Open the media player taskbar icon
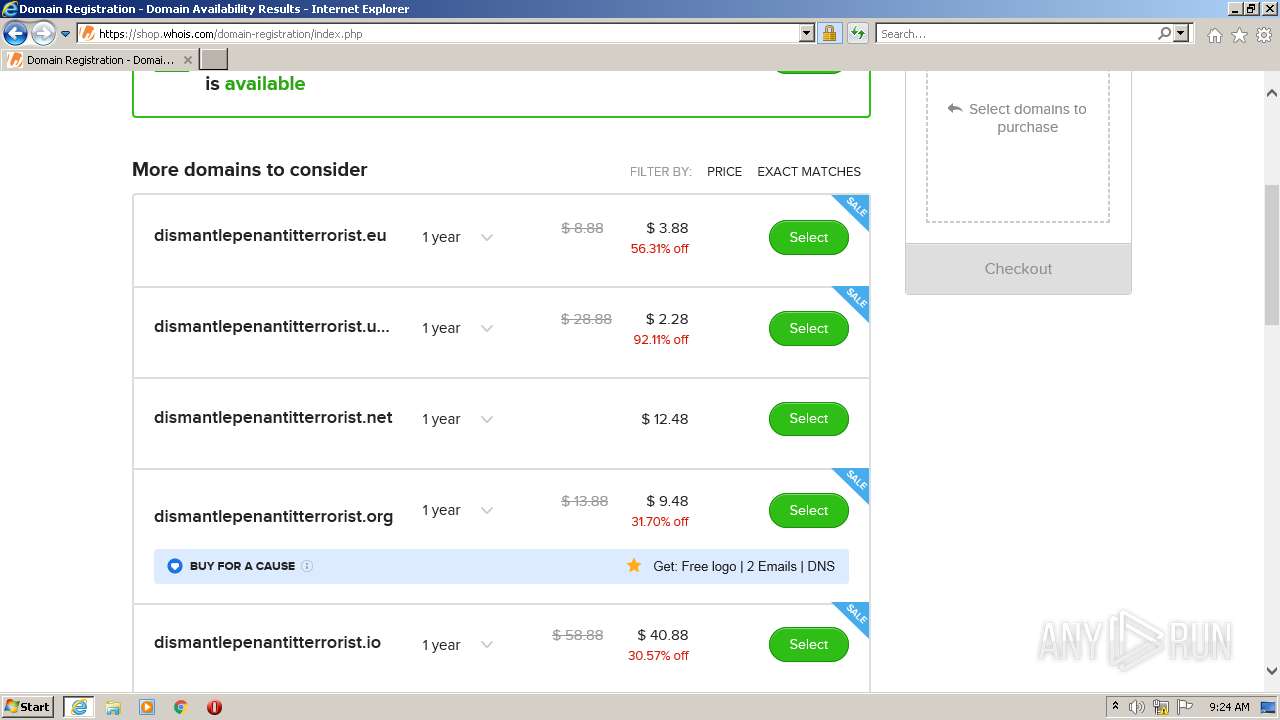Screen dimensions: 1280x720 point(147,707)
